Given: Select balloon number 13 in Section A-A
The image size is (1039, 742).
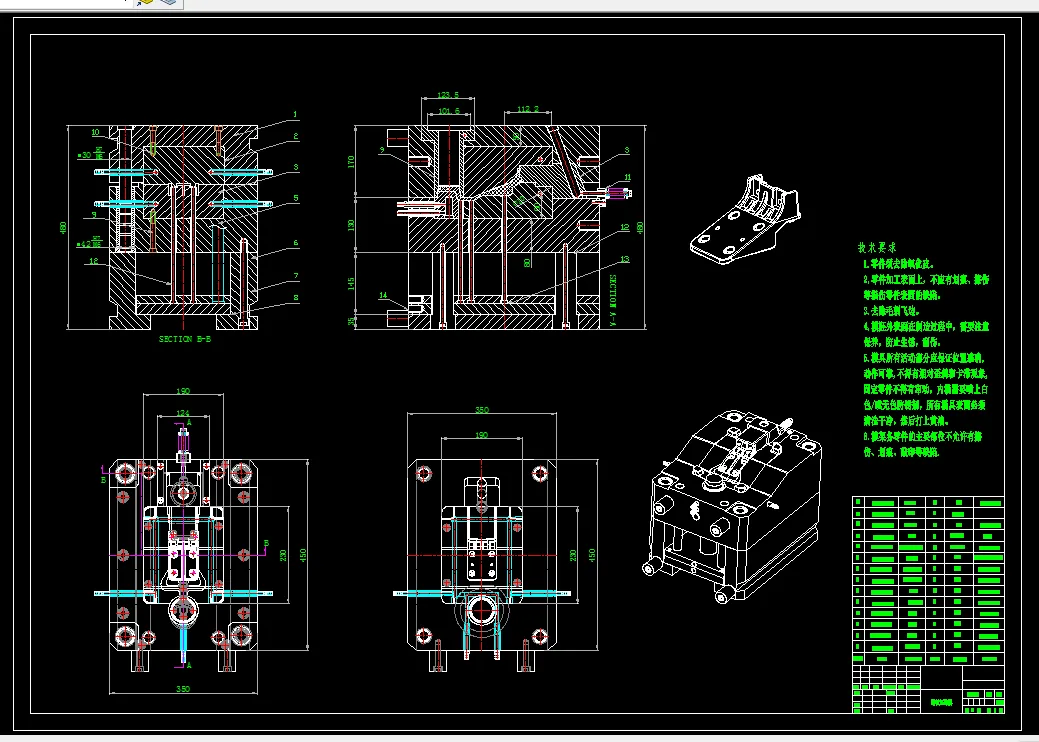Looking at the screenshot, I should (x=625, y=260).
